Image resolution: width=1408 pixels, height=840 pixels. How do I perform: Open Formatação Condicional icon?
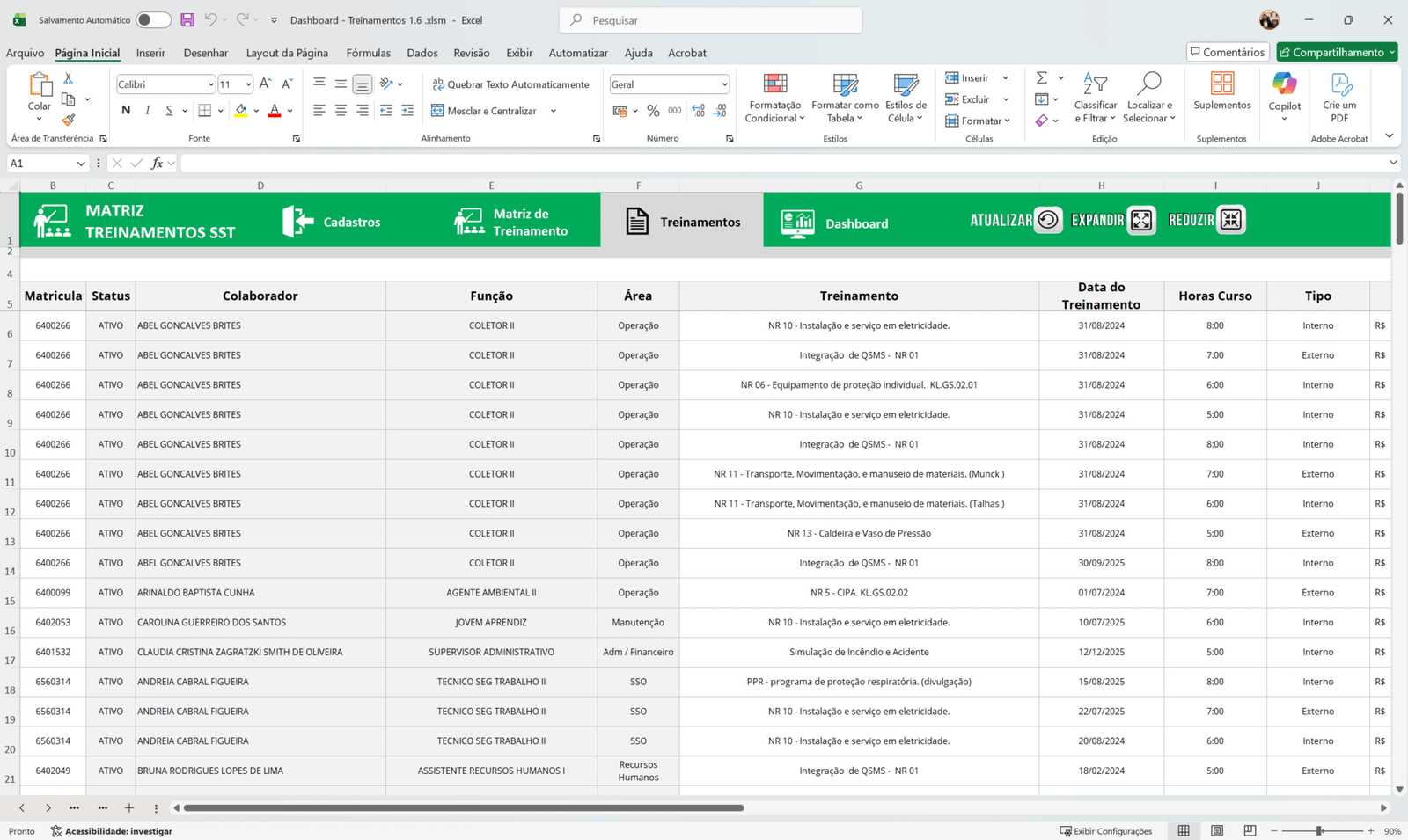coord(774,99)
